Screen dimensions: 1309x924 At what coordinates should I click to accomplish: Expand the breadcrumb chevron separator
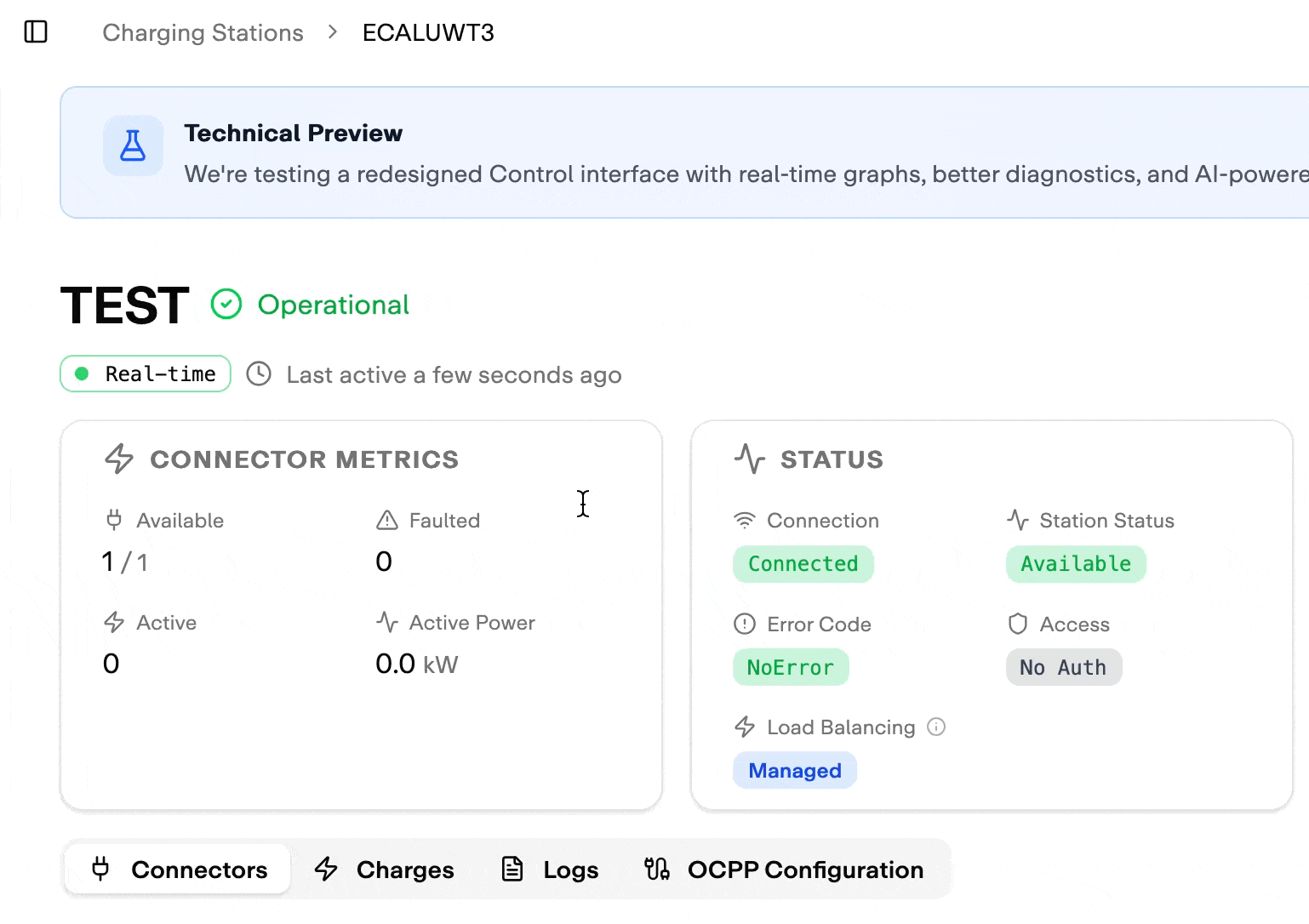tap(333, 32)
